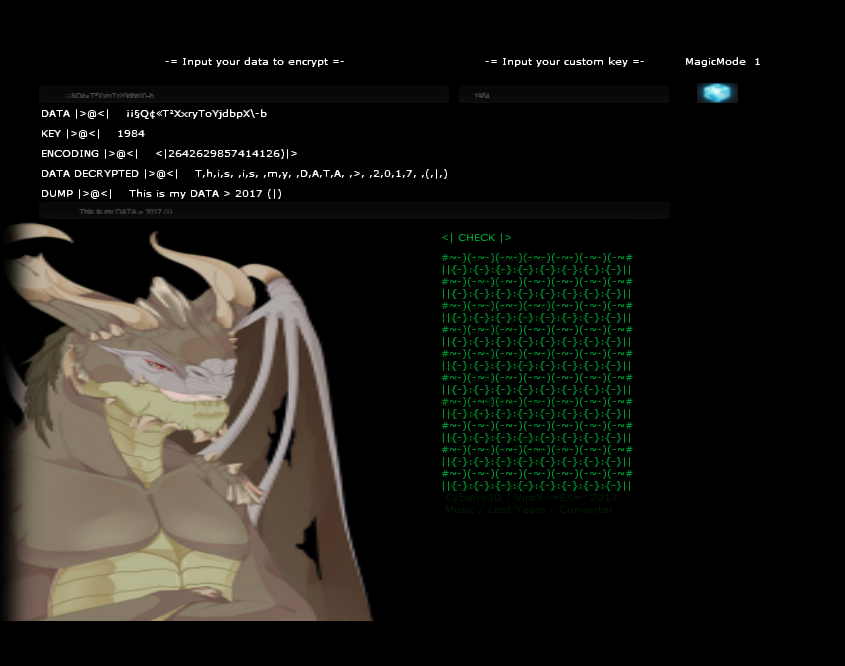Click the 'Input your data to encrypt' heading
The image size is (845, 666).
(254, 61)
